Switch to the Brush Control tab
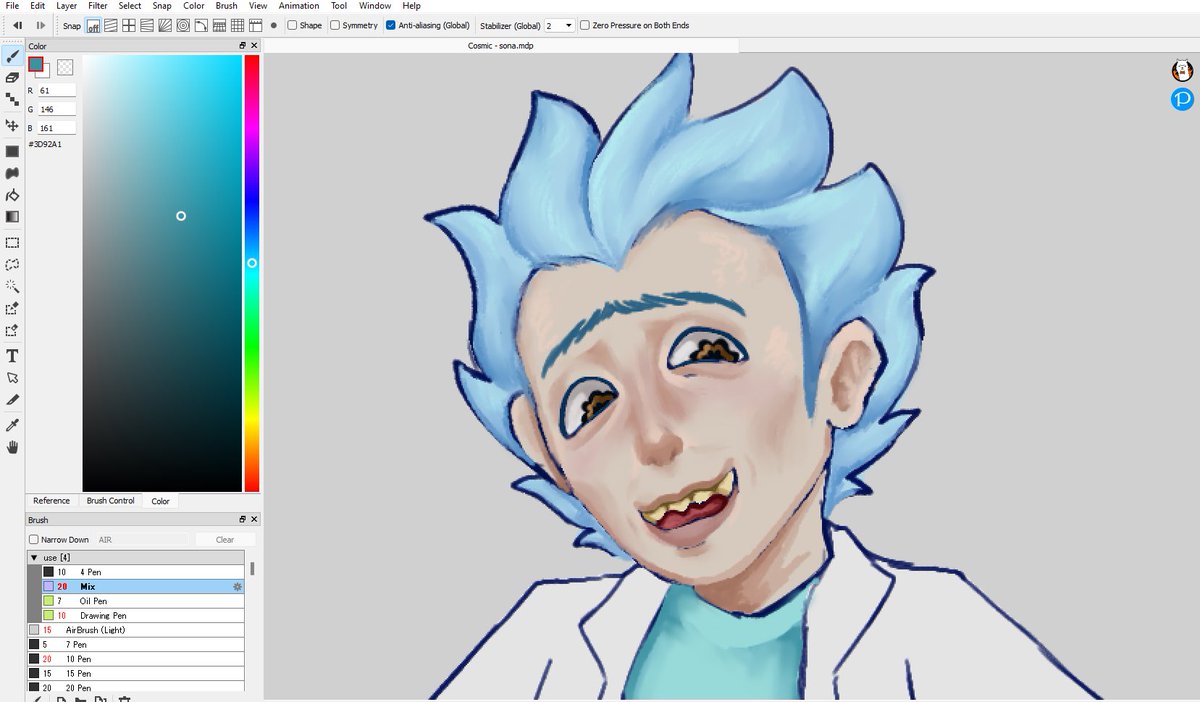 (110, 500)
